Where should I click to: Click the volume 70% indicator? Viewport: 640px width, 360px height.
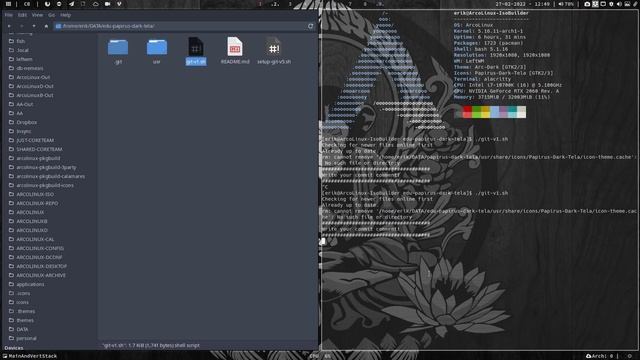566,4
